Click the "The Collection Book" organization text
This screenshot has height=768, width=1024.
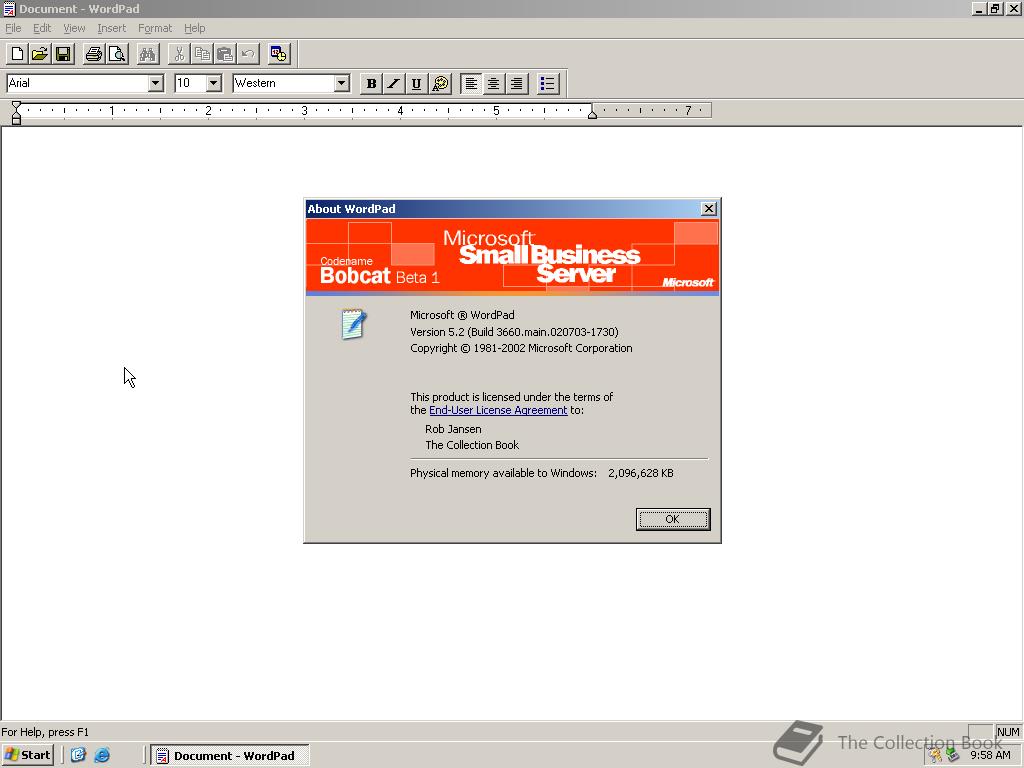pos(472,445)
